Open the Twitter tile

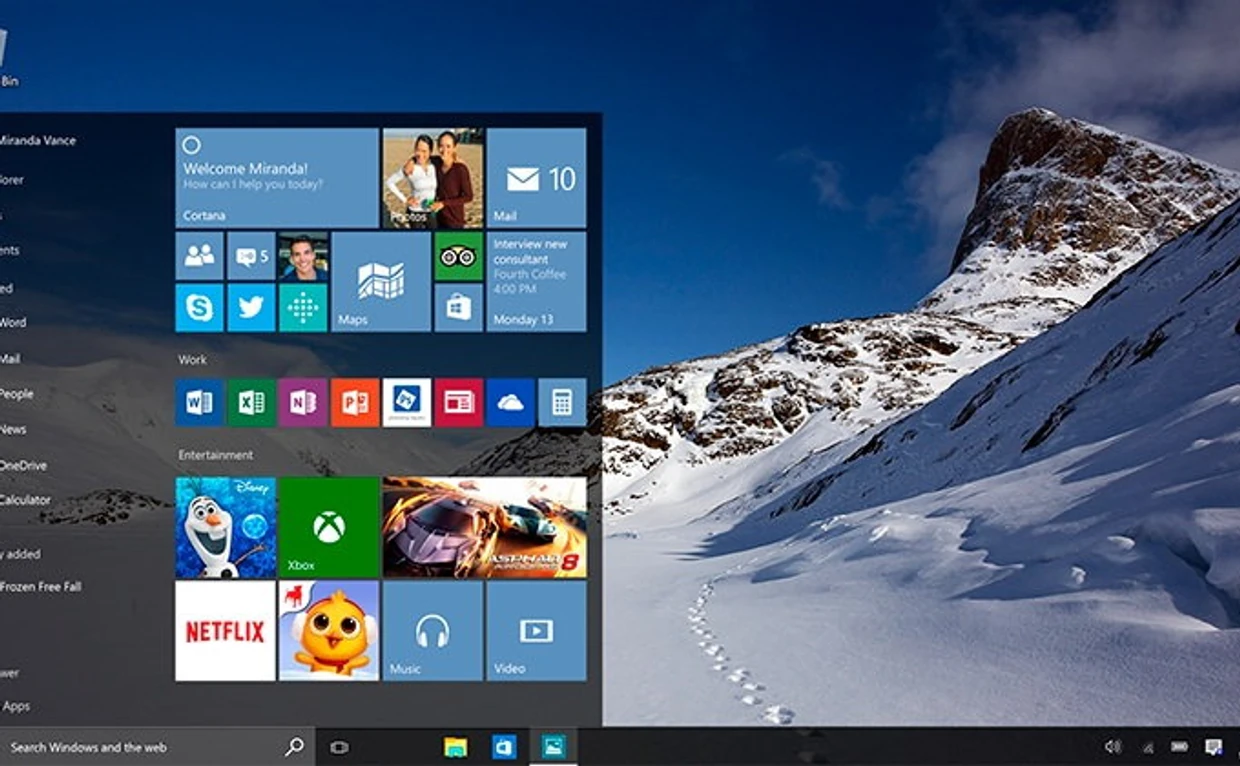click(x=251, y=308)
